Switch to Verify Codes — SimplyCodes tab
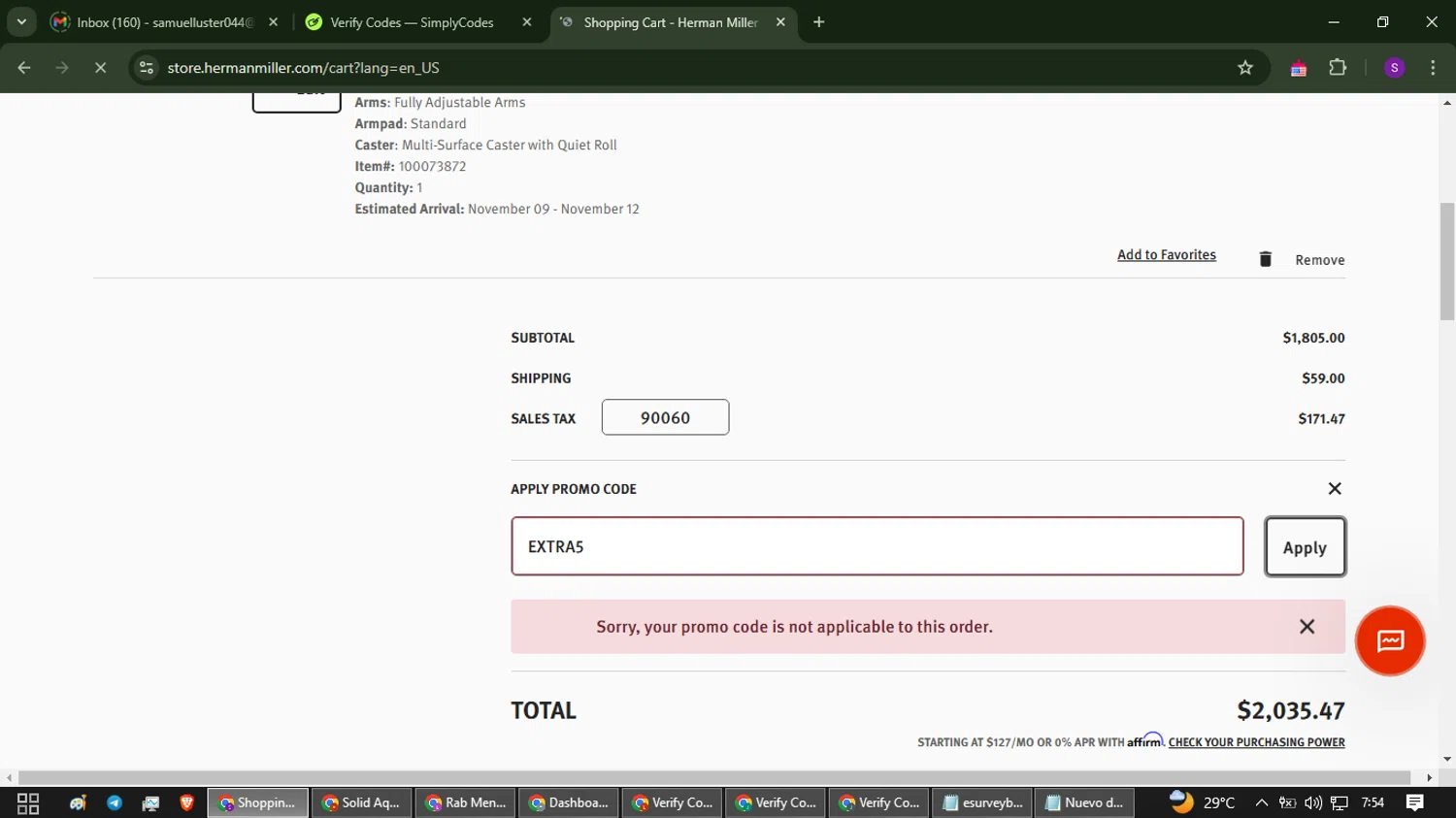Screen dimensions: 1456x818 click(x=417, y=22)
